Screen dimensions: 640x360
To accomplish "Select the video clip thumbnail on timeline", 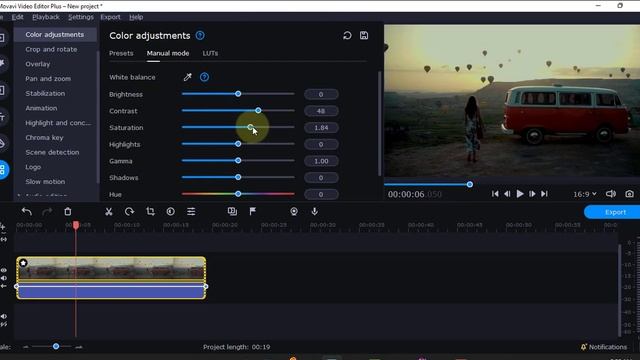I will click(111, 269).
